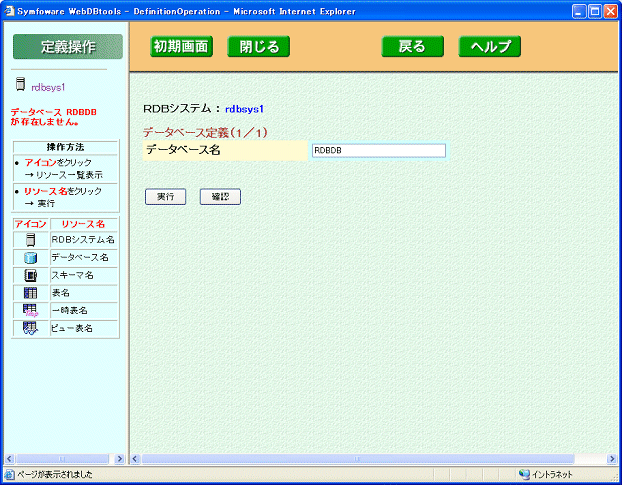Click the 実行 execute button

[165, 197]
